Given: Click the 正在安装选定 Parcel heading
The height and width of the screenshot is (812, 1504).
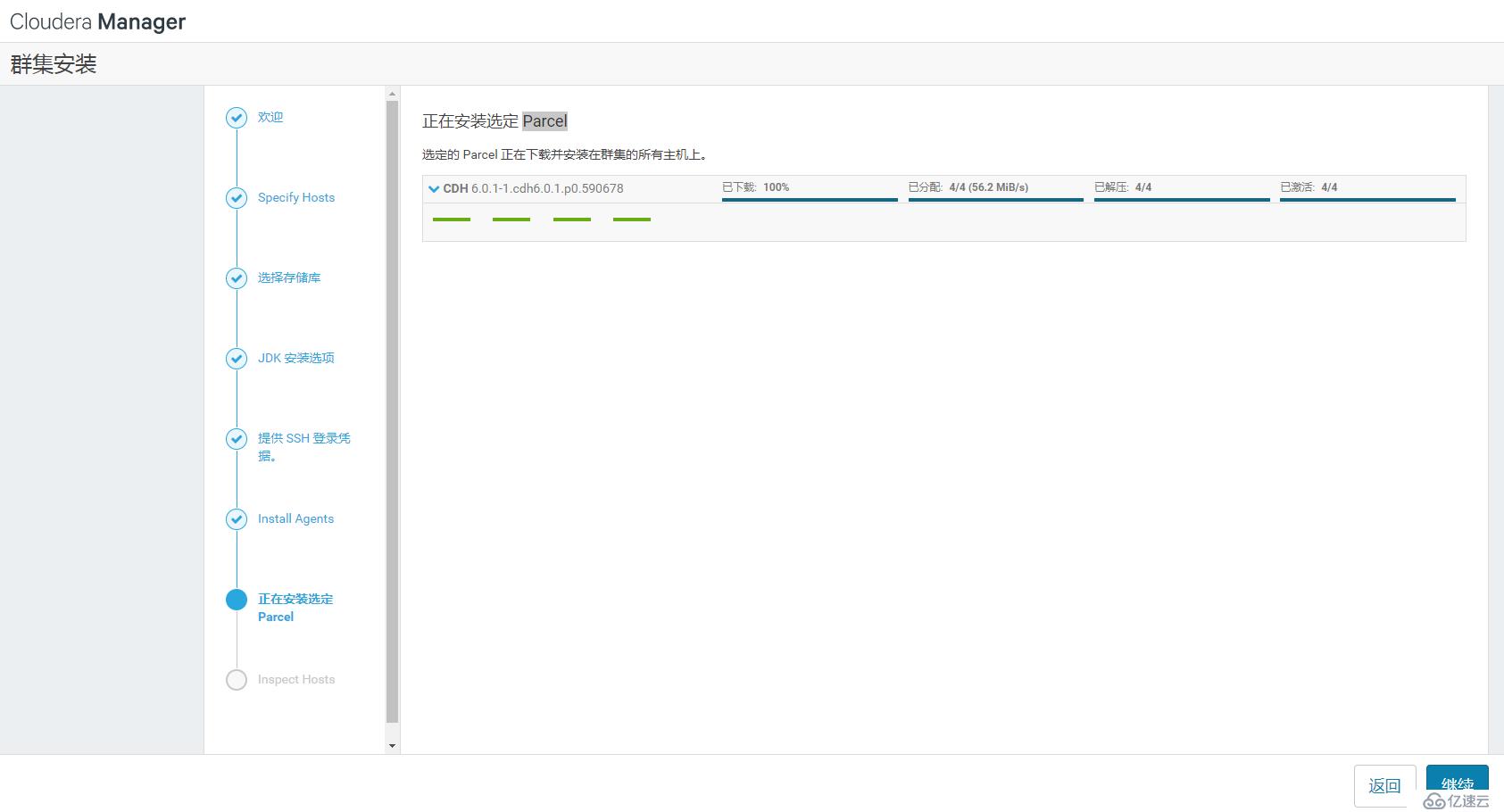Looking at the screenshot, I should point(495,121).
